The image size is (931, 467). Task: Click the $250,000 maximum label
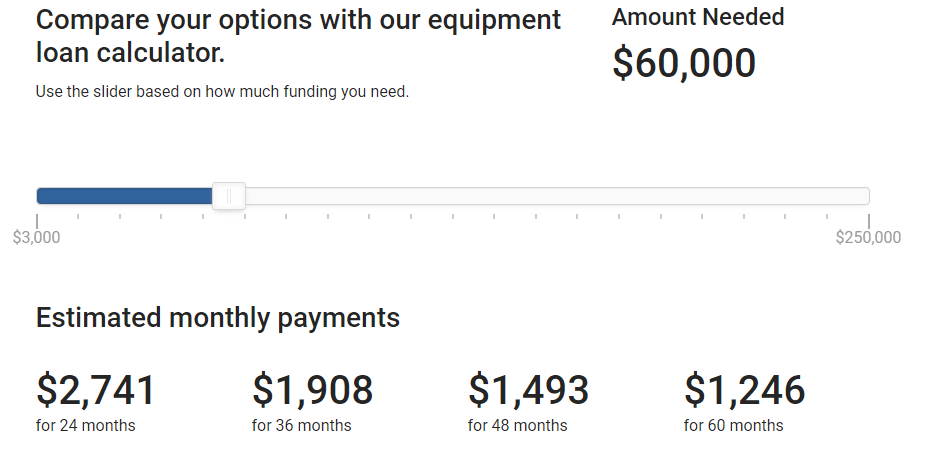(868, 238)
